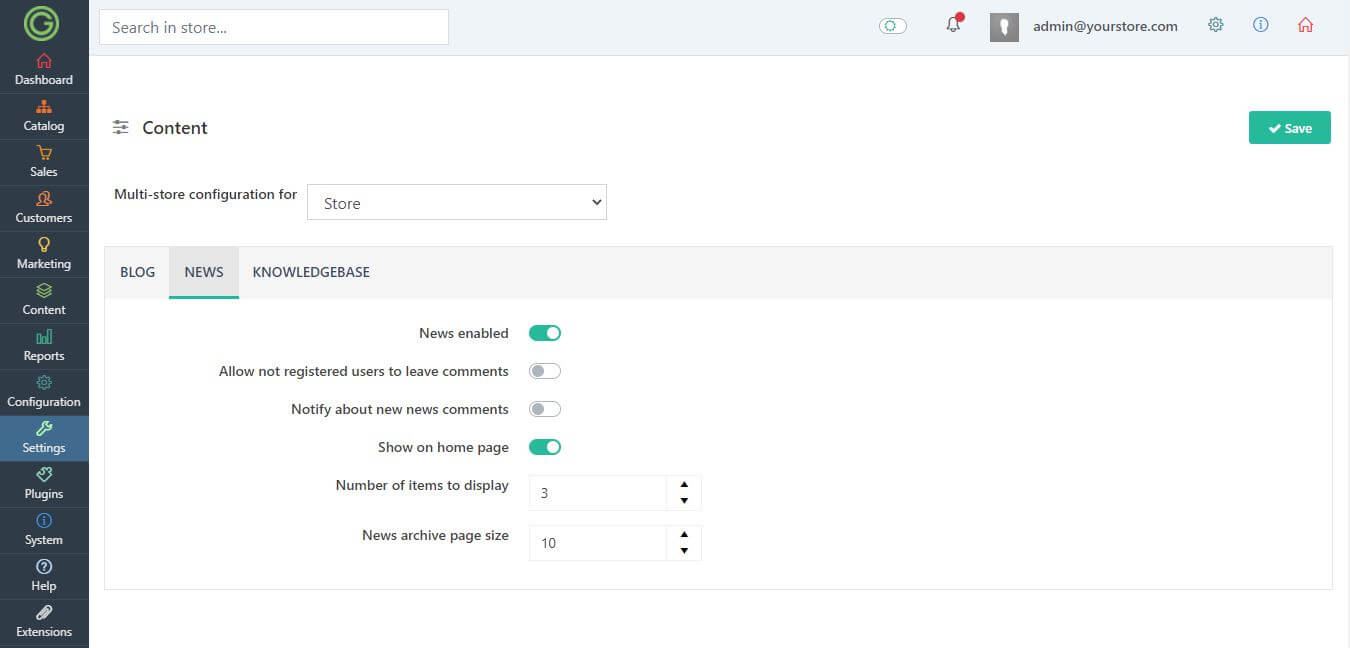
Task: Click the notifications bell icon
Action: (953, 26)
